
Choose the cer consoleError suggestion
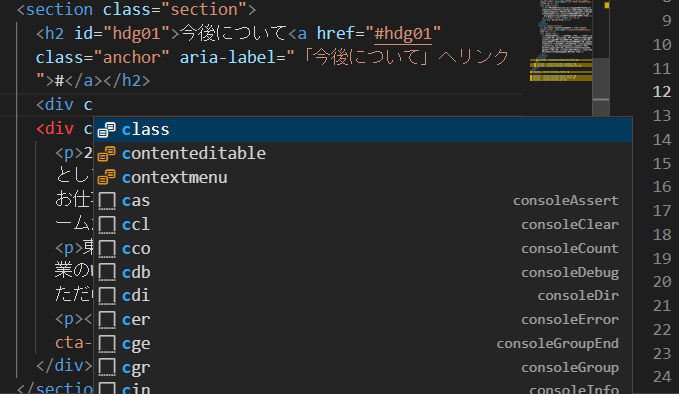363,320
